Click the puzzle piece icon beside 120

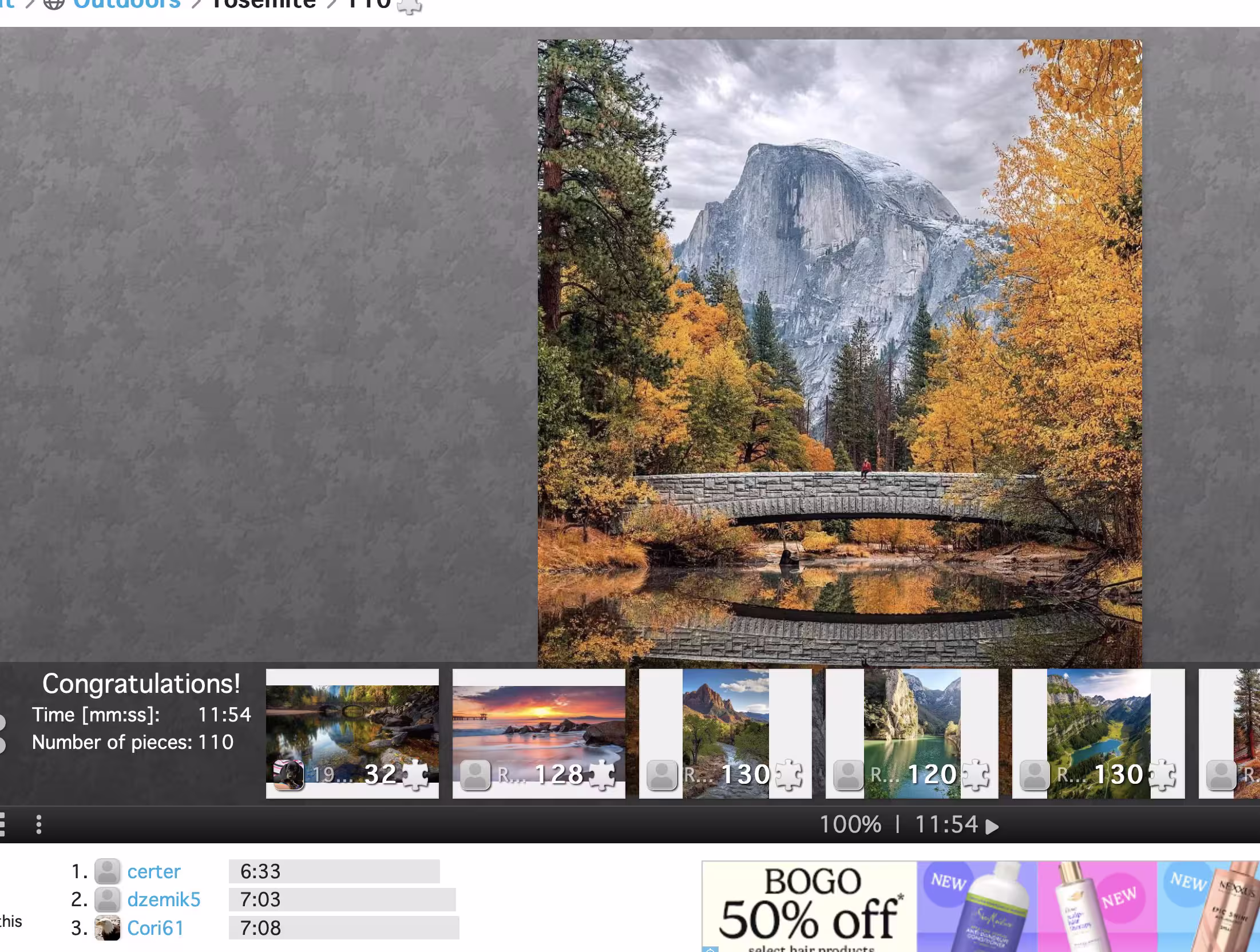(x=976, y=775)
